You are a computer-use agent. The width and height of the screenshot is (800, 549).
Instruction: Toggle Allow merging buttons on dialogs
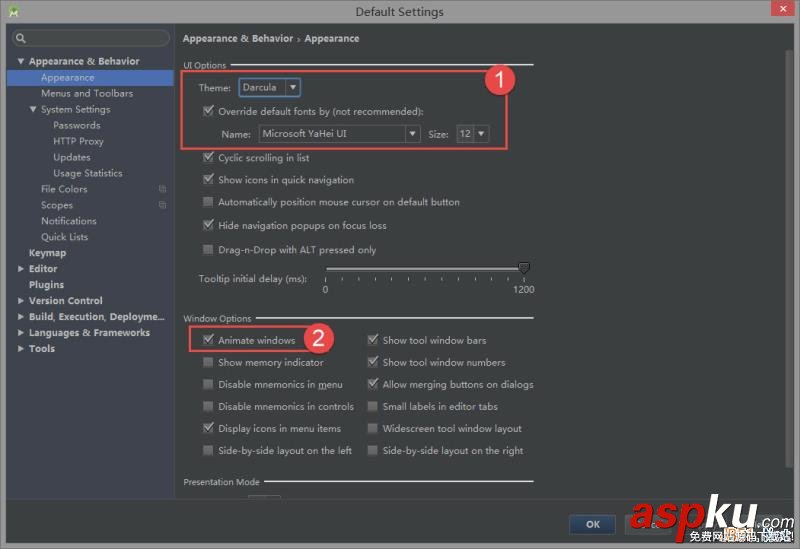[373, 384]
